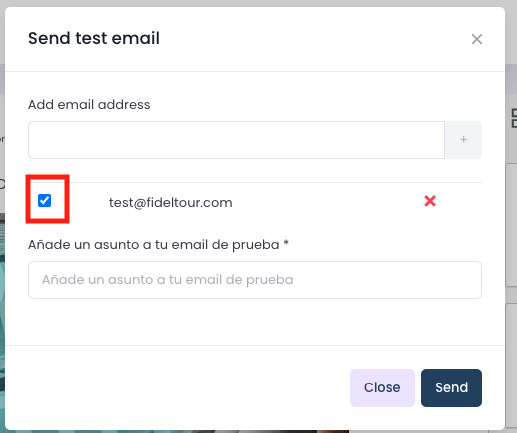This screenshot has width=517, height=433.
Task: Click the Send test email heading
Action: pos(94,38)
